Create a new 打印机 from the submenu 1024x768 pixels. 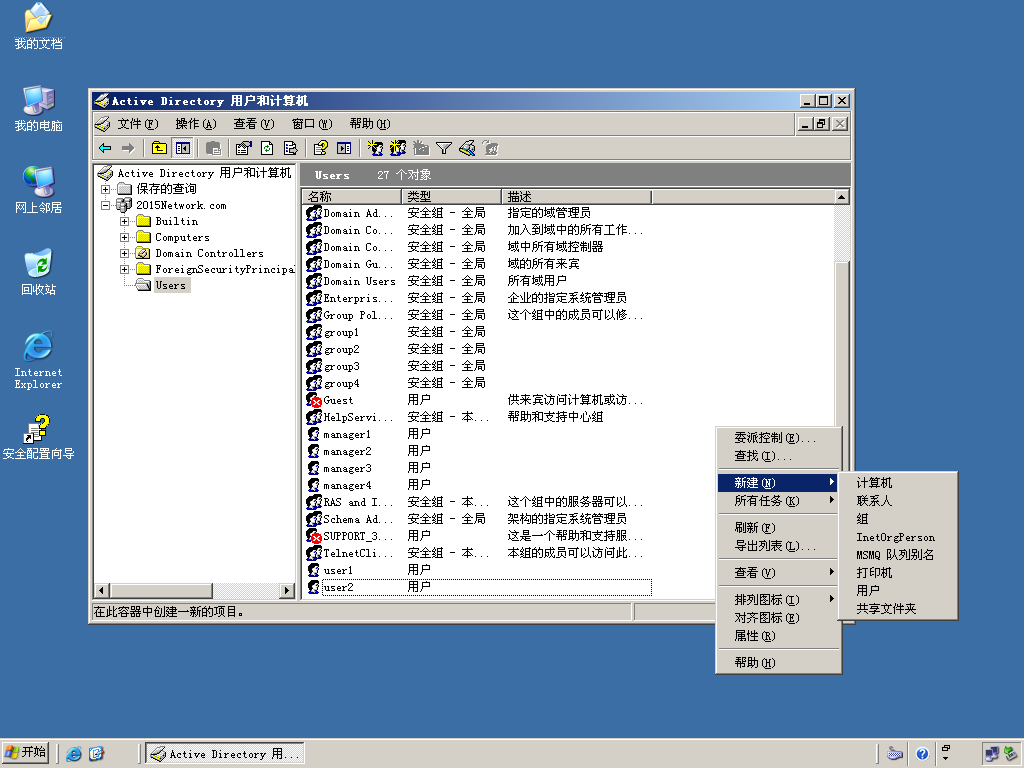tap(898, 573)
